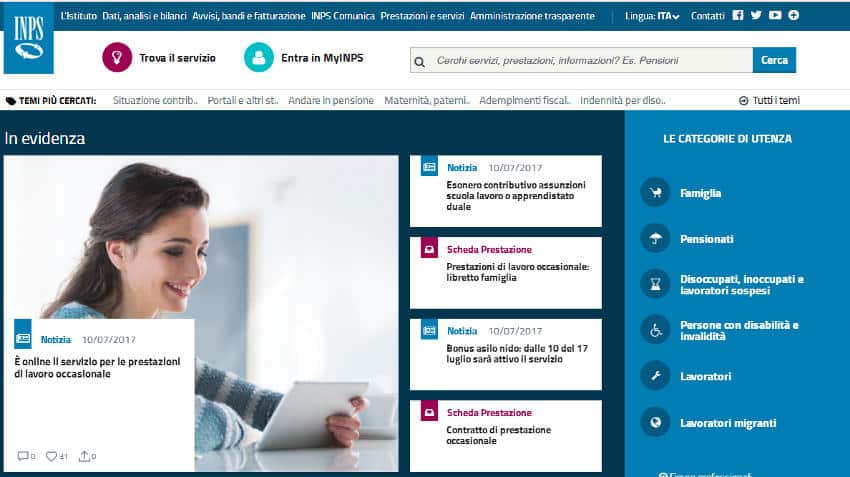This screenshot has height=477, width=850.
Task: Click the INPS logo
Action: [x=29, y=38]
